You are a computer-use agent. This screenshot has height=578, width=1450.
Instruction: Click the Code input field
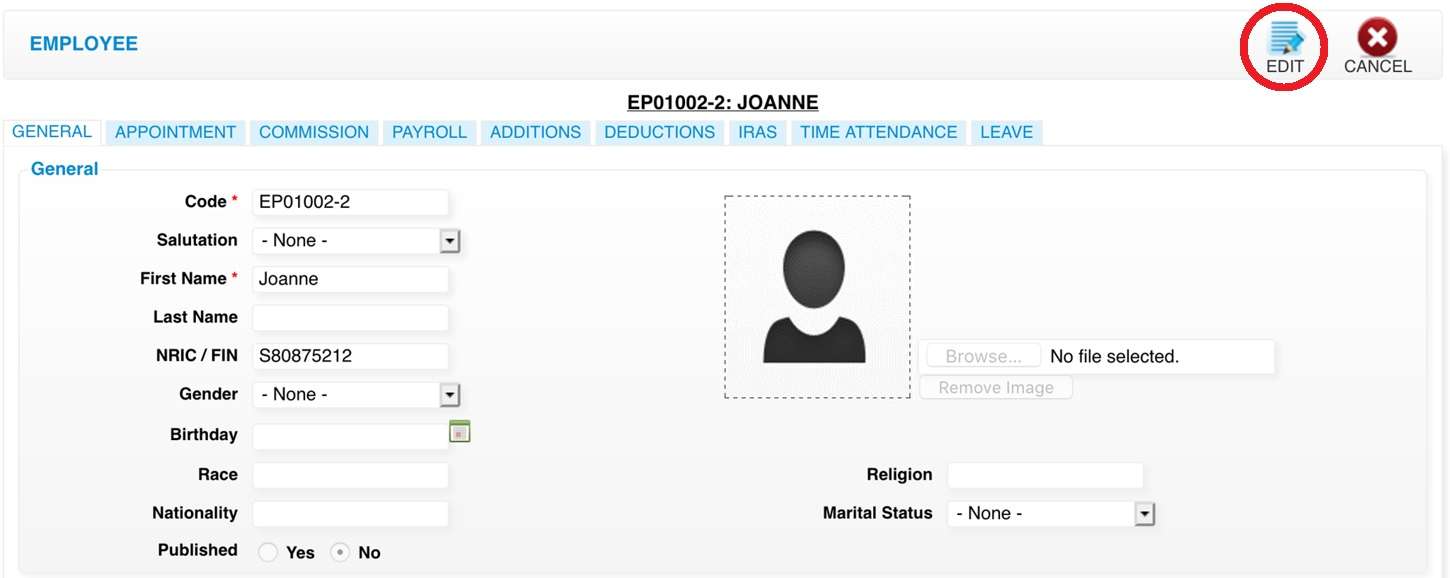click(x=350, y=202)
